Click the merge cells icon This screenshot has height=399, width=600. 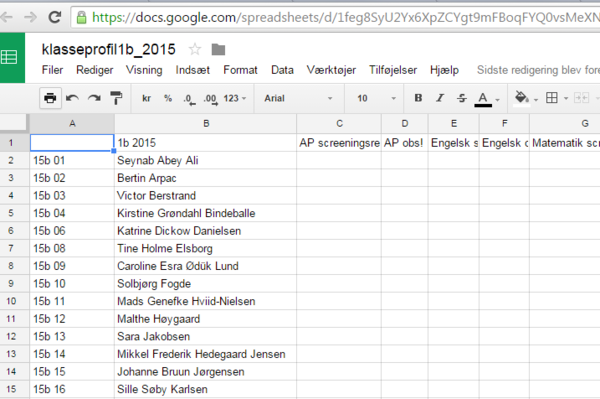[581, 98]
